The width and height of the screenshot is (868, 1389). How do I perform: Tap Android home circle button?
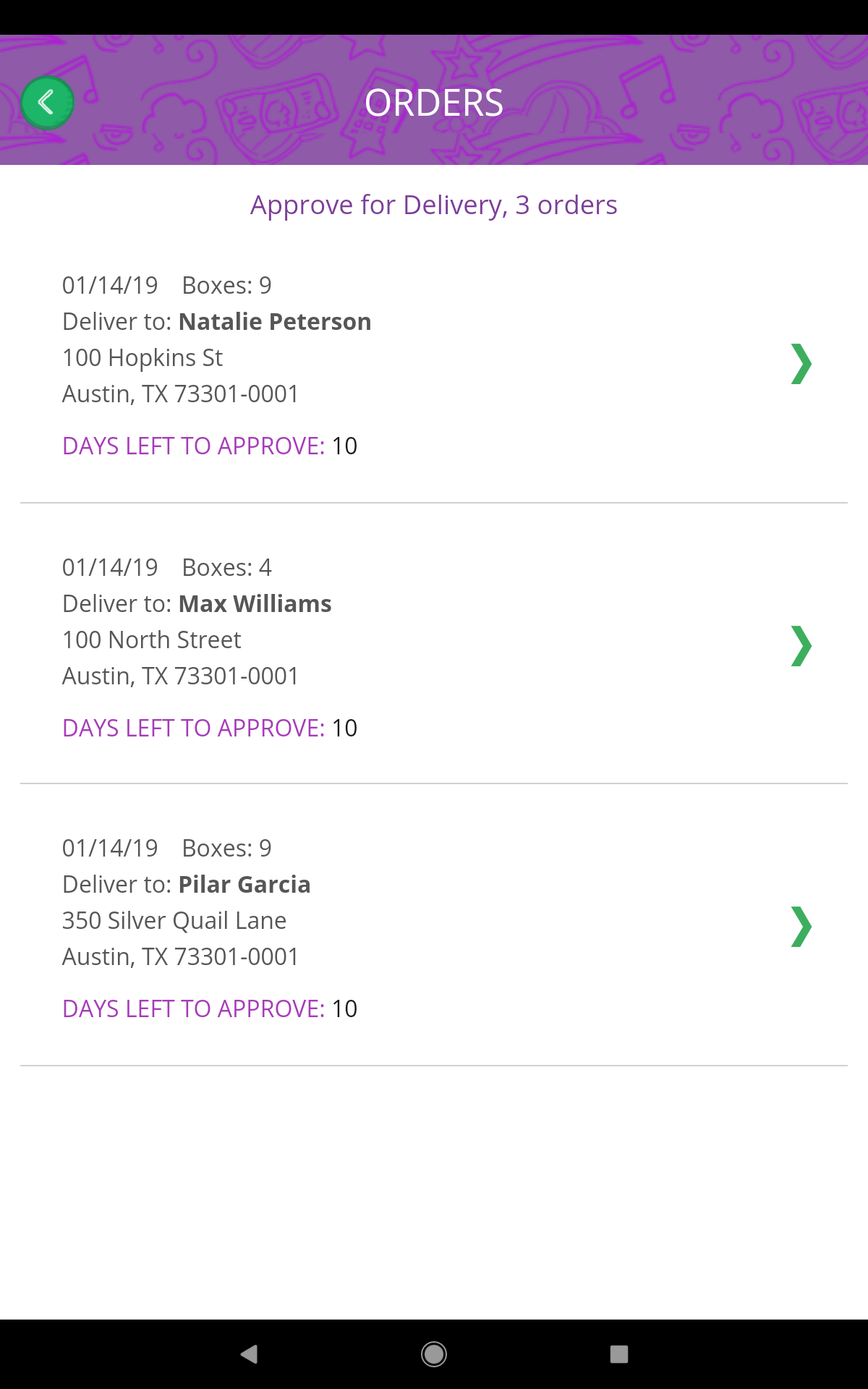point(434,1354)
